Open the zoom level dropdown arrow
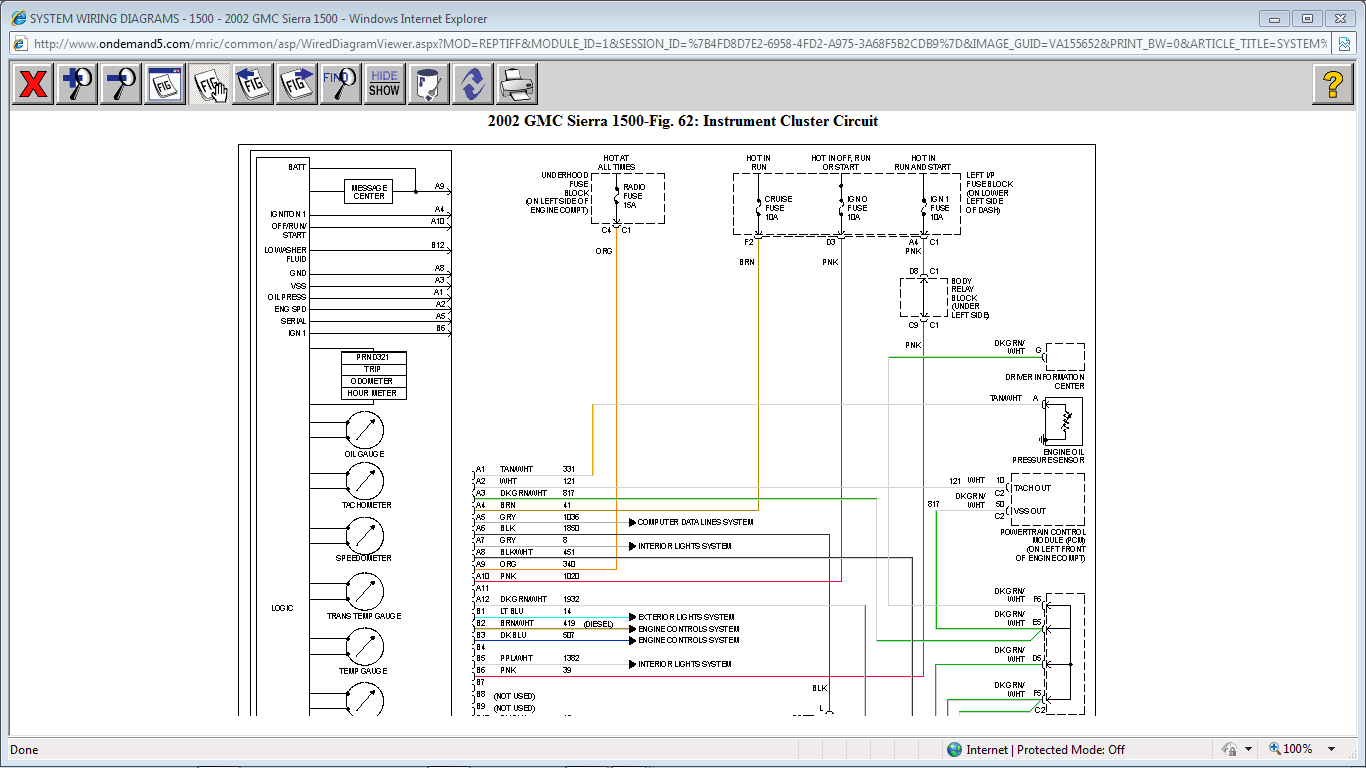Screen dimensions: 1366x768 click(1331, 749)
